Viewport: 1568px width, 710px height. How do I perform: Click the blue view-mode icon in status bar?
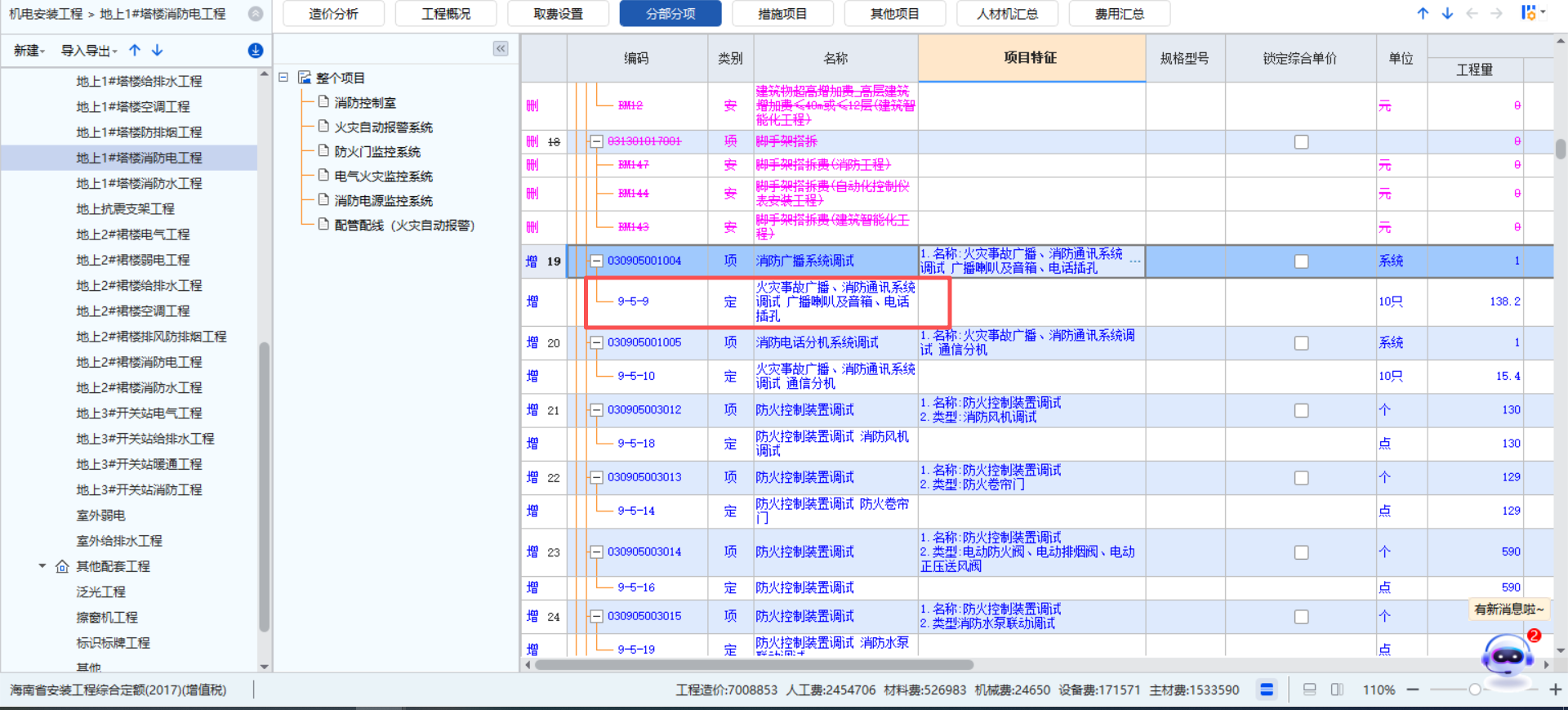tap(1267, 690)
